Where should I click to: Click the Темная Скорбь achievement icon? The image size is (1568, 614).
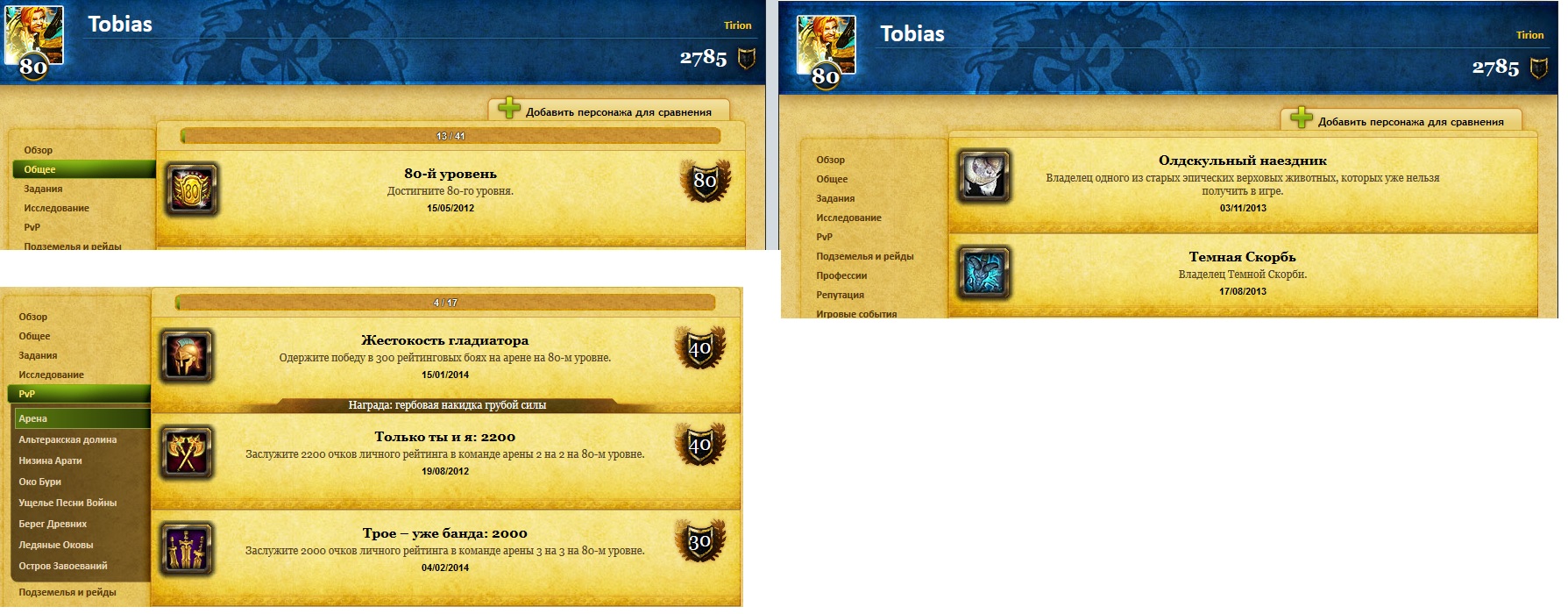(x=983, y=272)
